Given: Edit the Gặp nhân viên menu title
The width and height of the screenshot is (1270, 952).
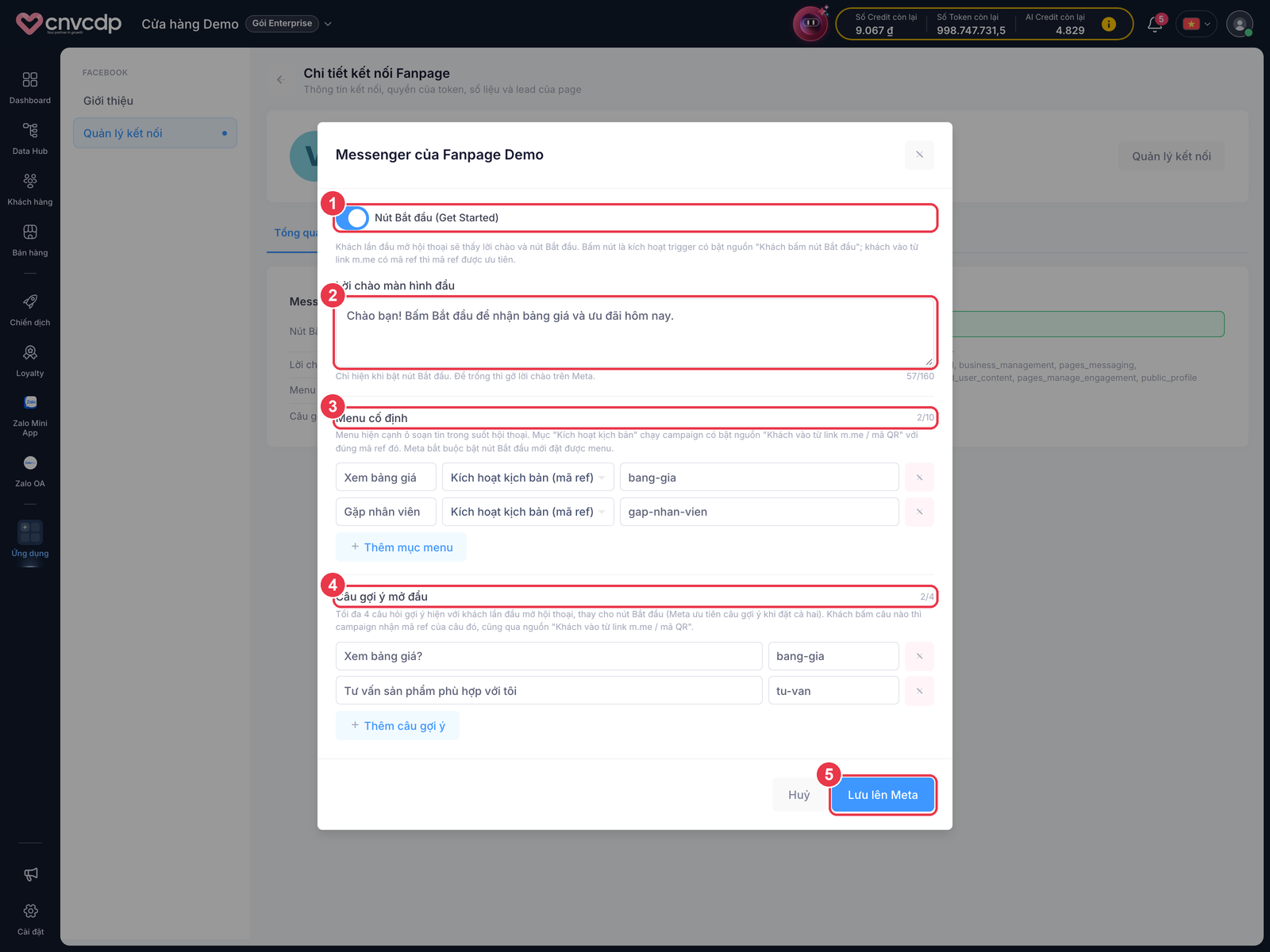Looking at the screenshot, I should click(386, 512).
